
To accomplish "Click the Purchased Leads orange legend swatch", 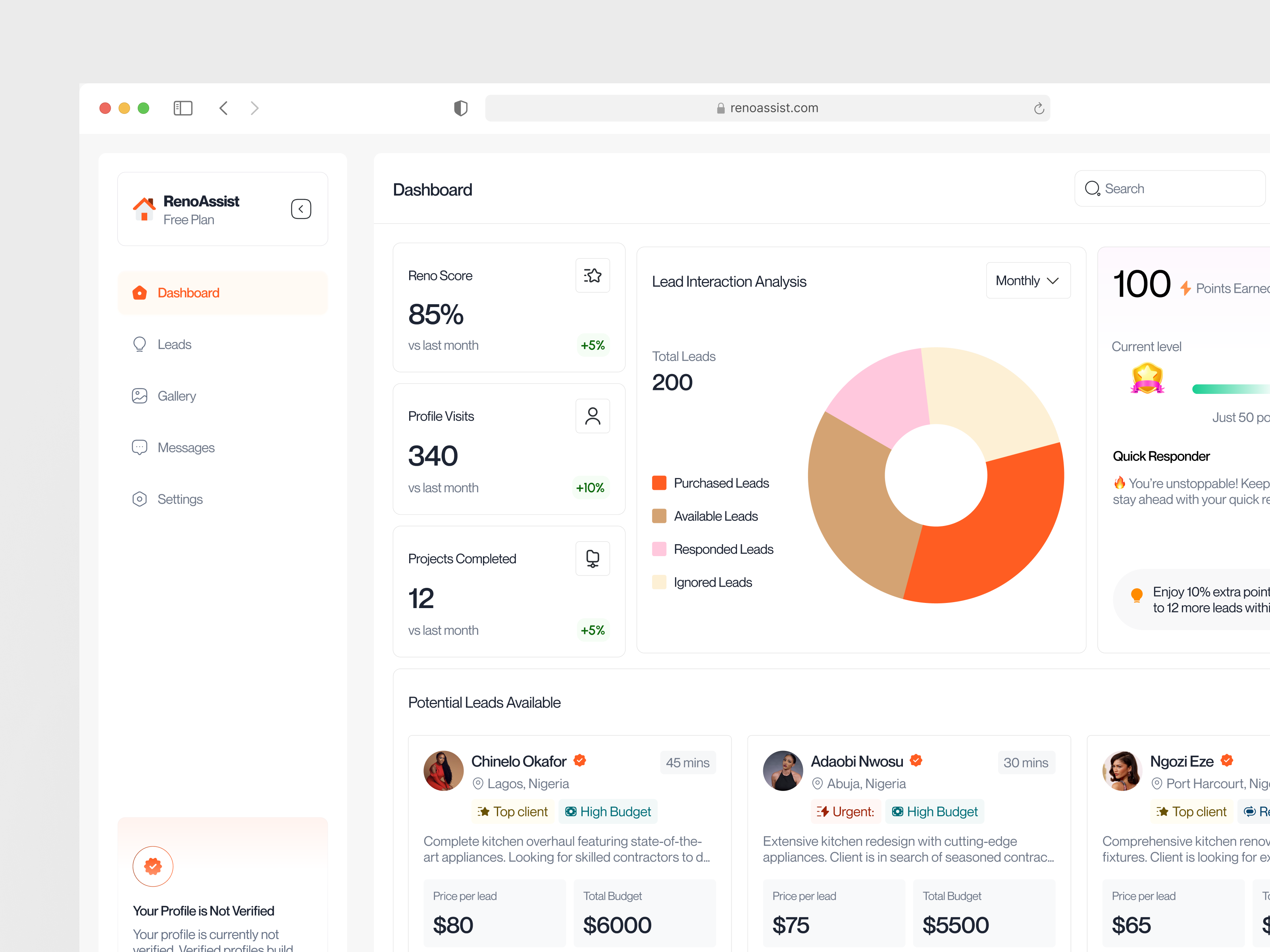I will [659, 483].
